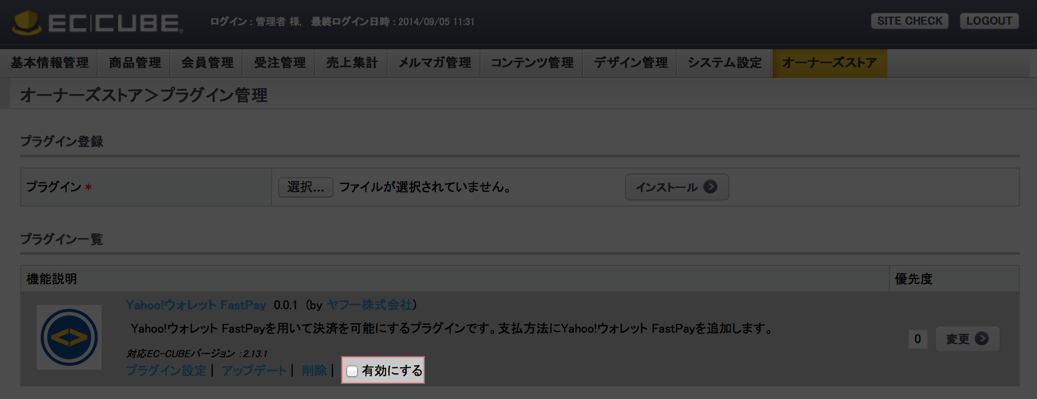
Task: Open the Yahoo!ウォレット FastPay link
Action: pos(196,306)
